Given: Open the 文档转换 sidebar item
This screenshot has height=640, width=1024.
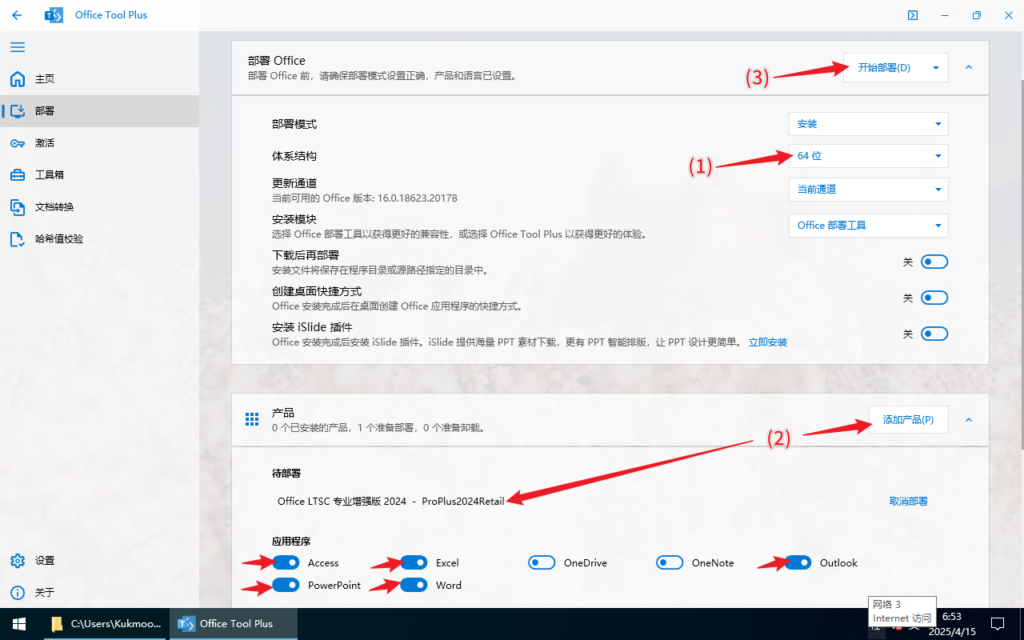Looking at the screenshot, I should coord(99,207).
